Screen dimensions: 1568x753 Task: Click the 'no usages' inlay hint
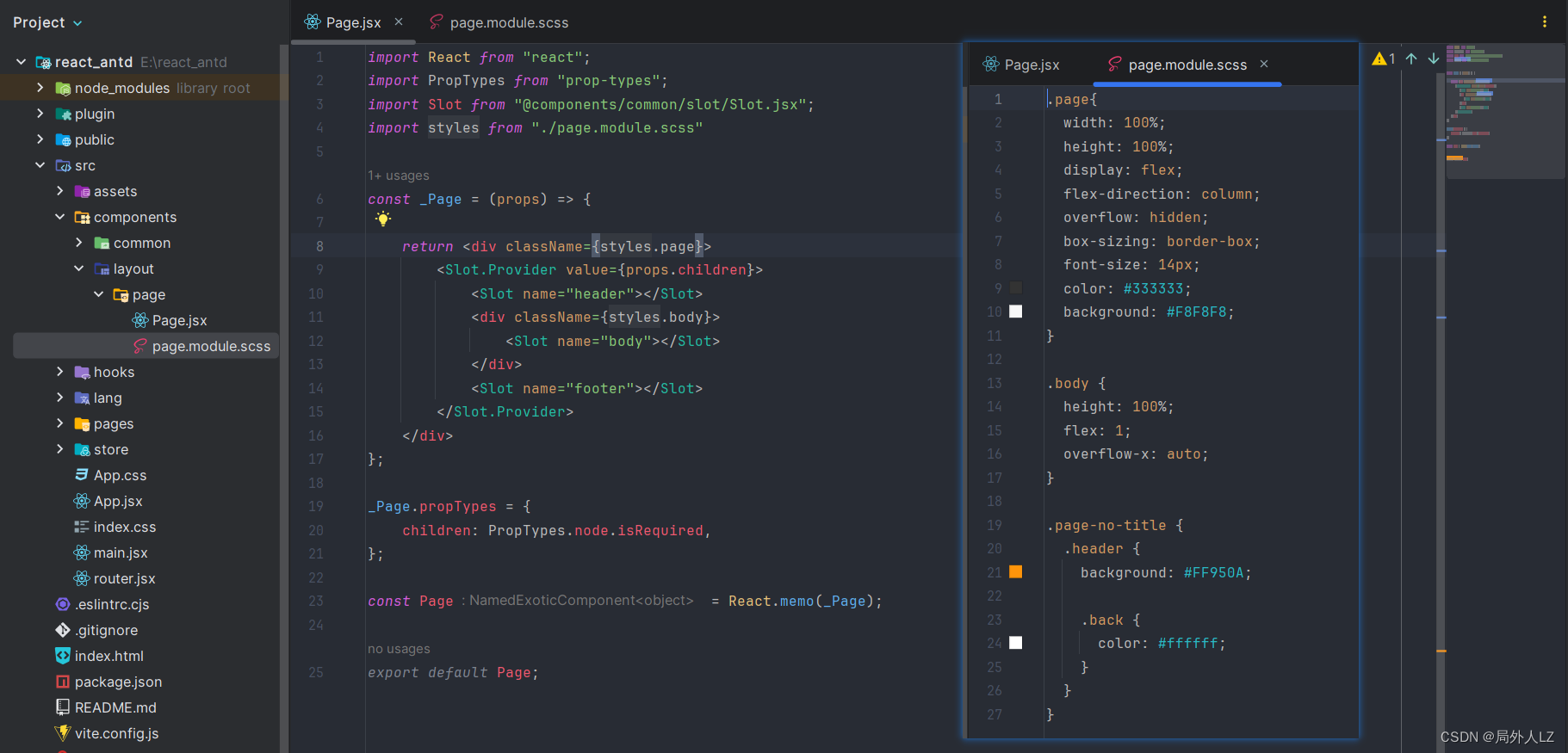pyautogui.click(x=399, y=649)
